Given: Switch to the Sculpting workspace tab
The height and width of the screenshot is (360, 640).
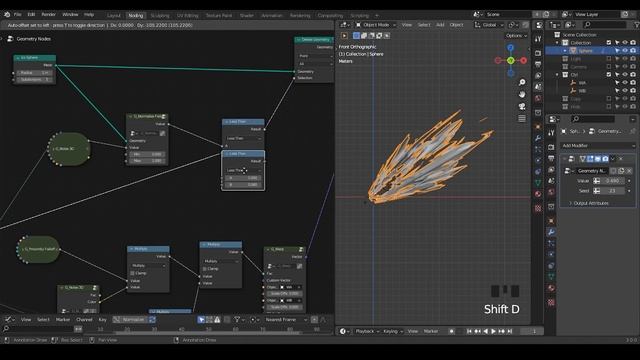Looking at the screenshot, I should pos(160,16).
